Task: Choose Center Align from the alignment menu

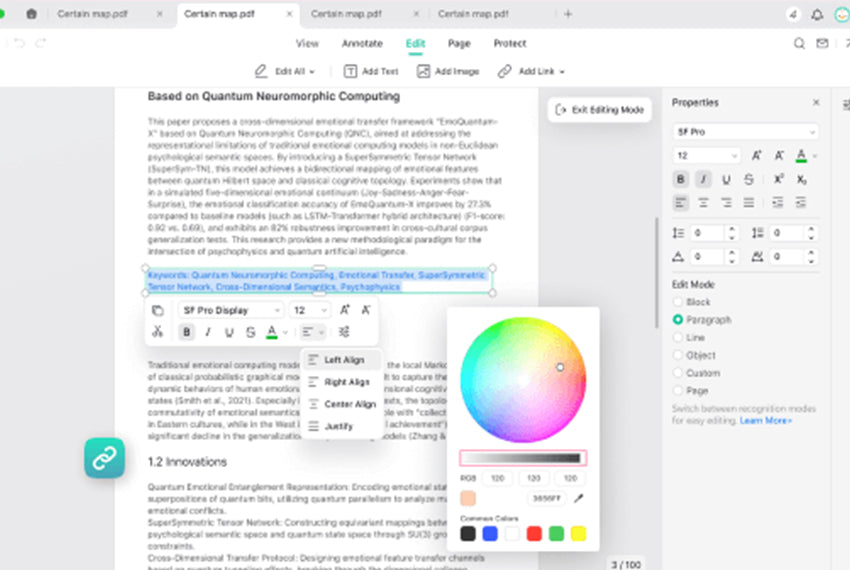Action: tap(341, 404)
